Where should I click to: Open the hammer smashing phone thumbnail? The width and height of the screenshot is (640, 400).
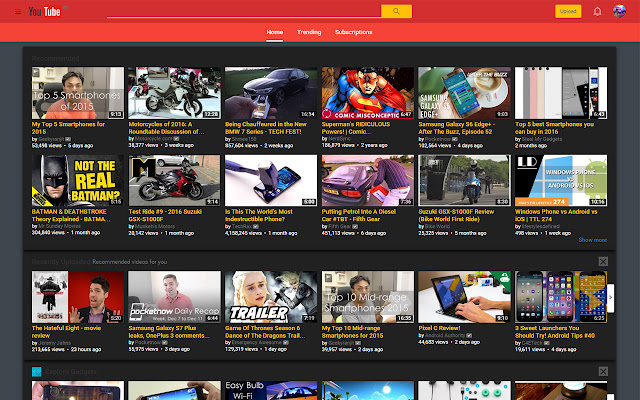[271, 180]
